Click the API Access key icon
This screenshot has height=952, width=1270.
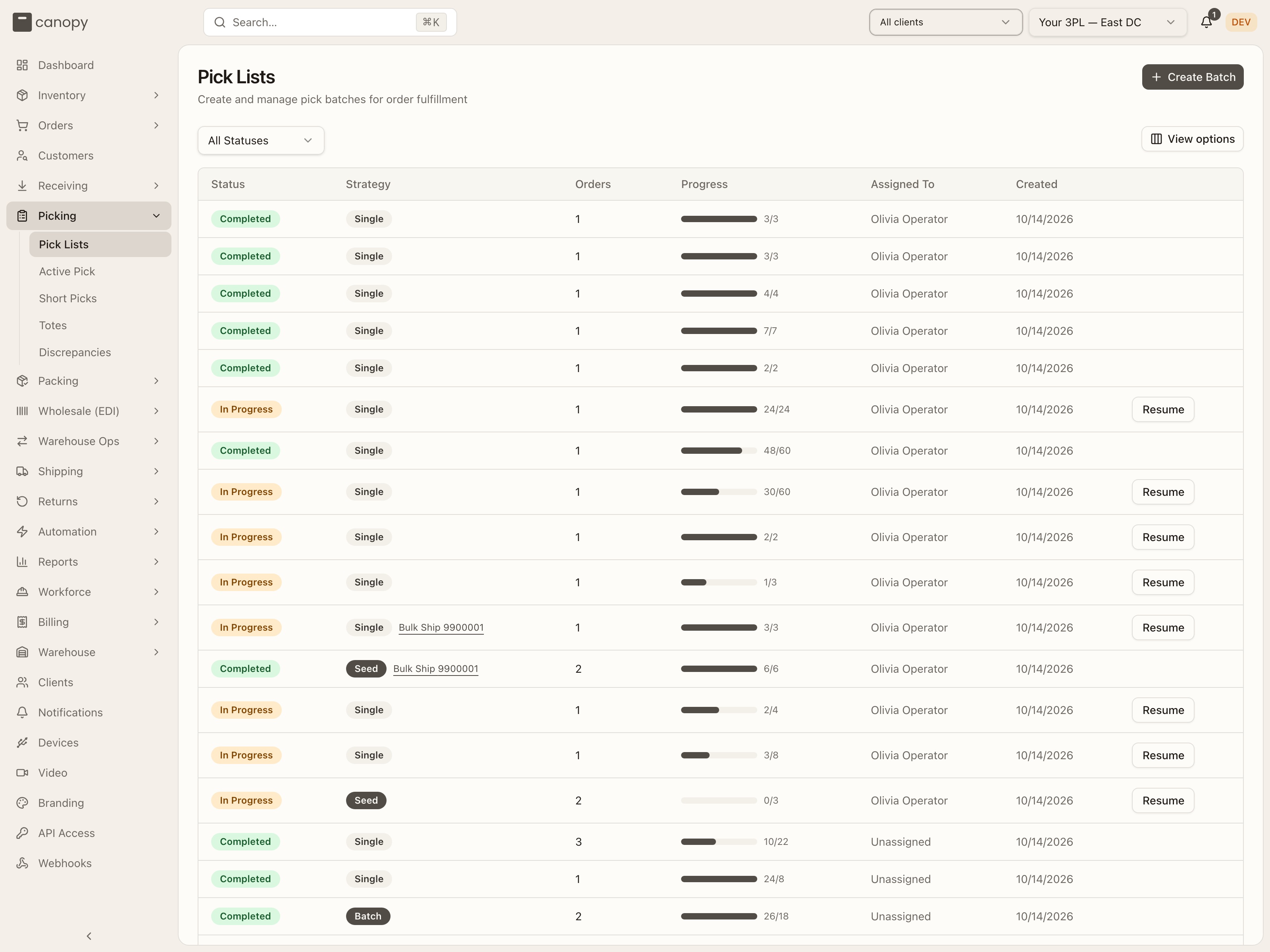pyautogui.click(x=22, y=833)
